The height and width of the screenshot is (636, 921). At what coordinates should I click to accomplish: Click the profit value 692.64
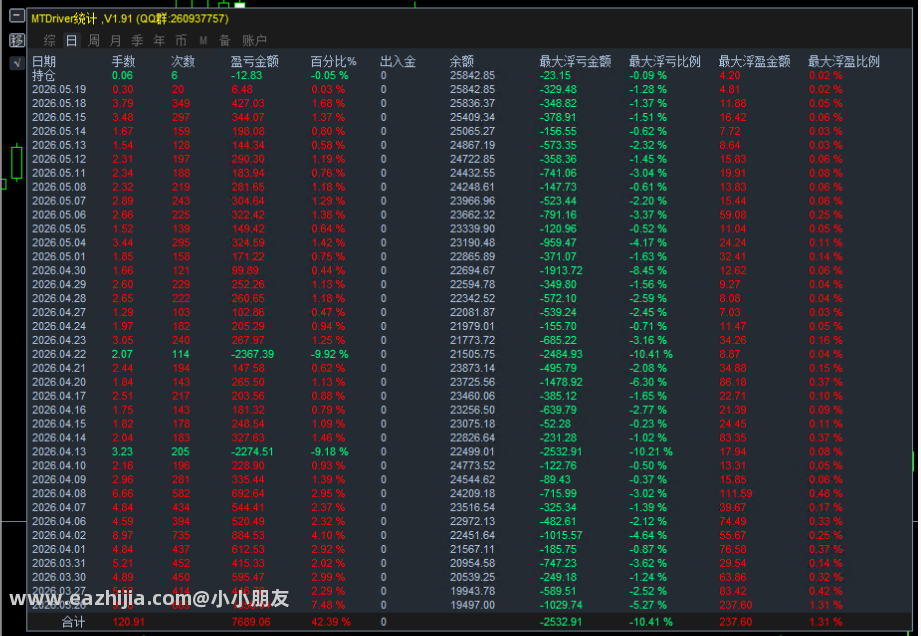[248, 494]
